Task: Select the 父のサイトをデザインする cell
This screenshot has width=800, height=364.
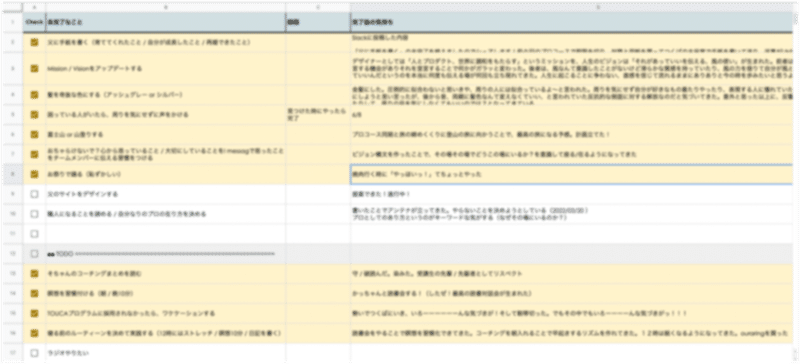Action: [x=166, y=194]
